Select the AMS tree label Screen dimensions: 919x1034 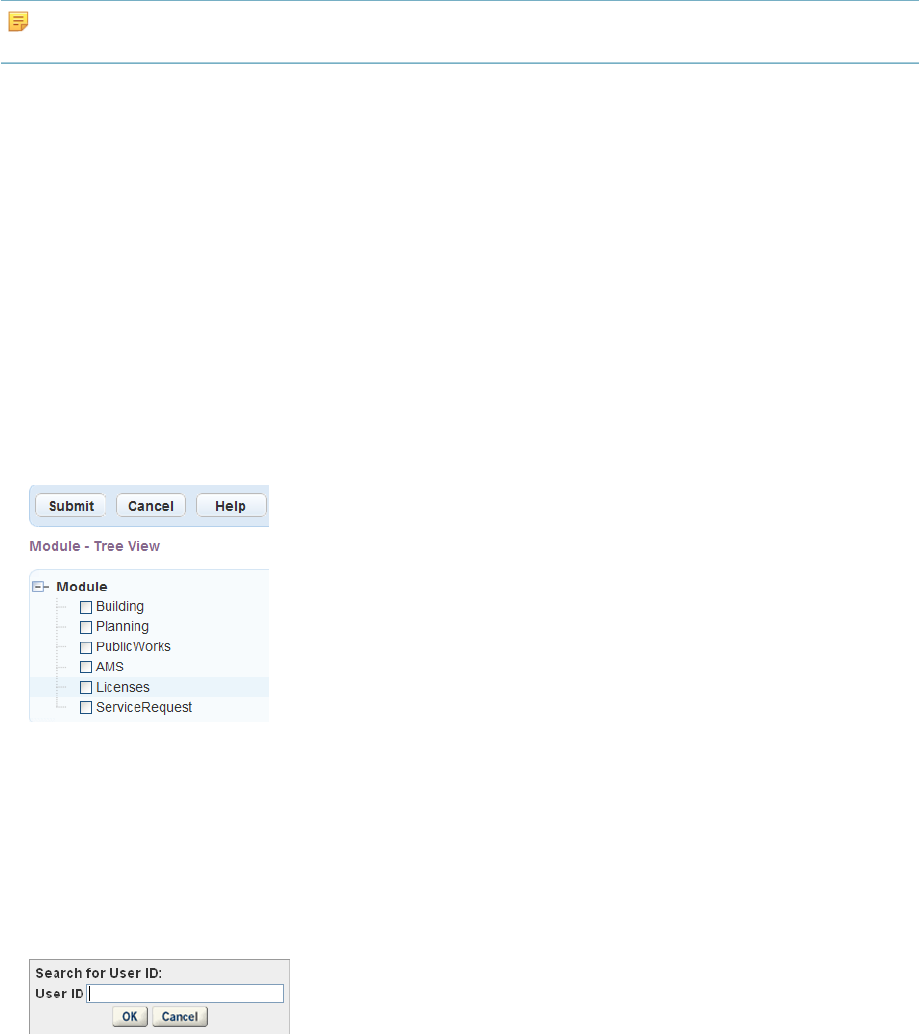pyautogui.click(x=109, y=667)
